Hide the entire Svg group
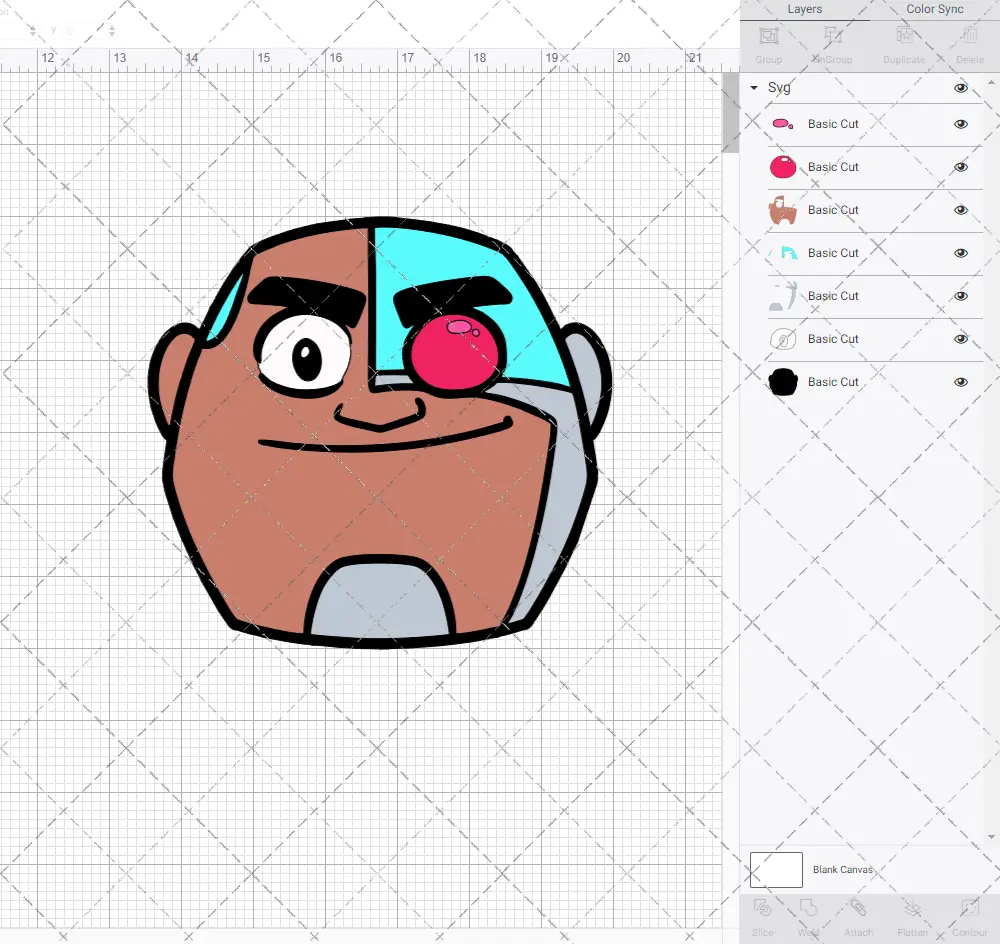The height and width of the screenshot is (944, 1000). (x=961, y=88)
